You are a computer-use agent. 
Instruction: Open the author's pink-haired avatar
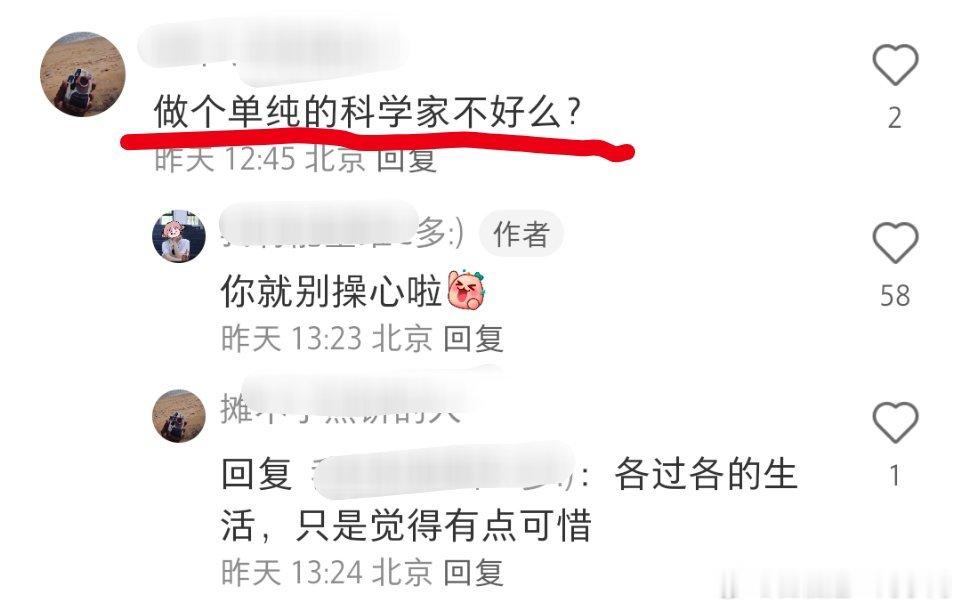179,236
